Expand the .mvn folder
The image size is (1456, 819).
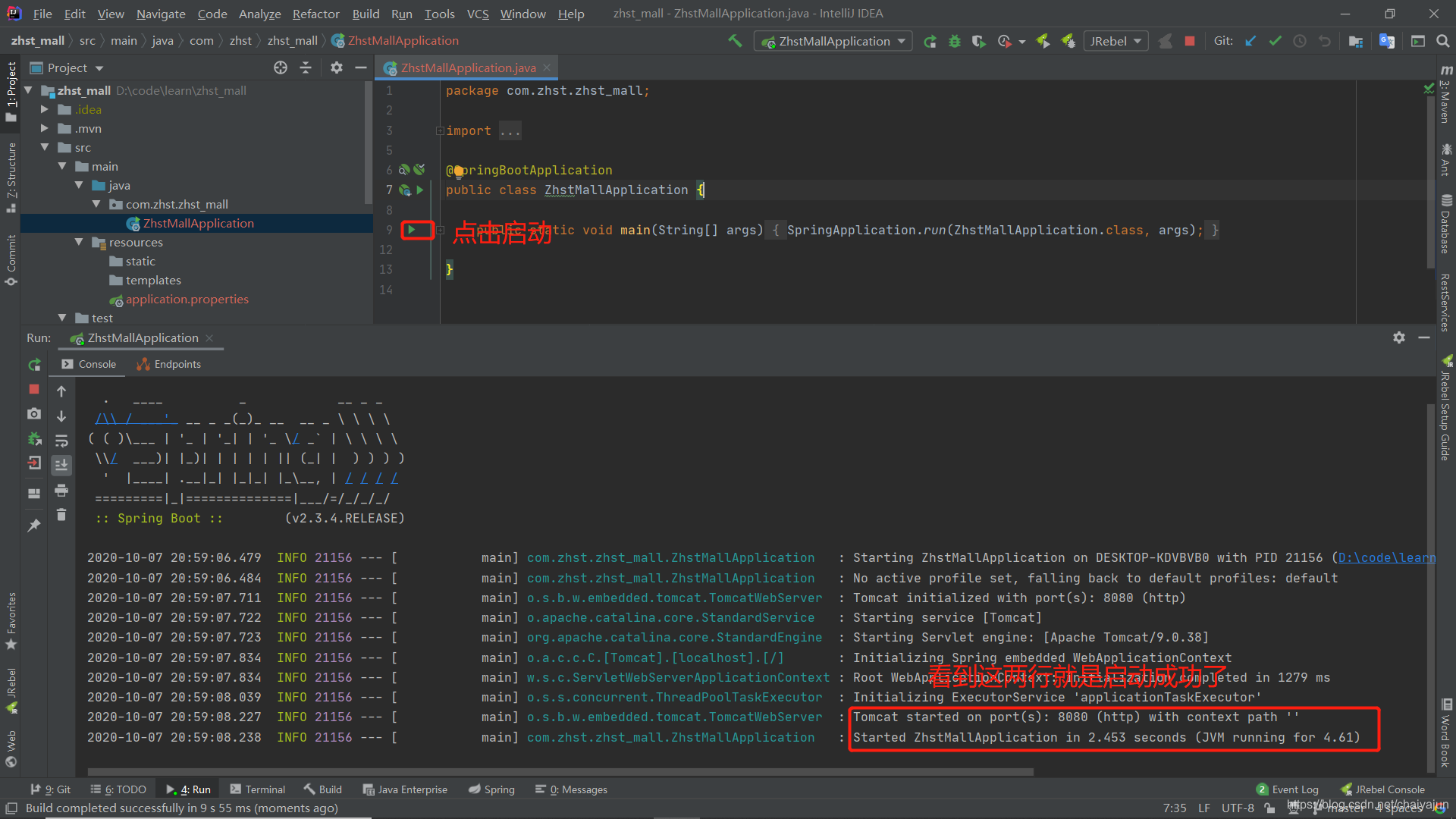(x=45, y=128)
